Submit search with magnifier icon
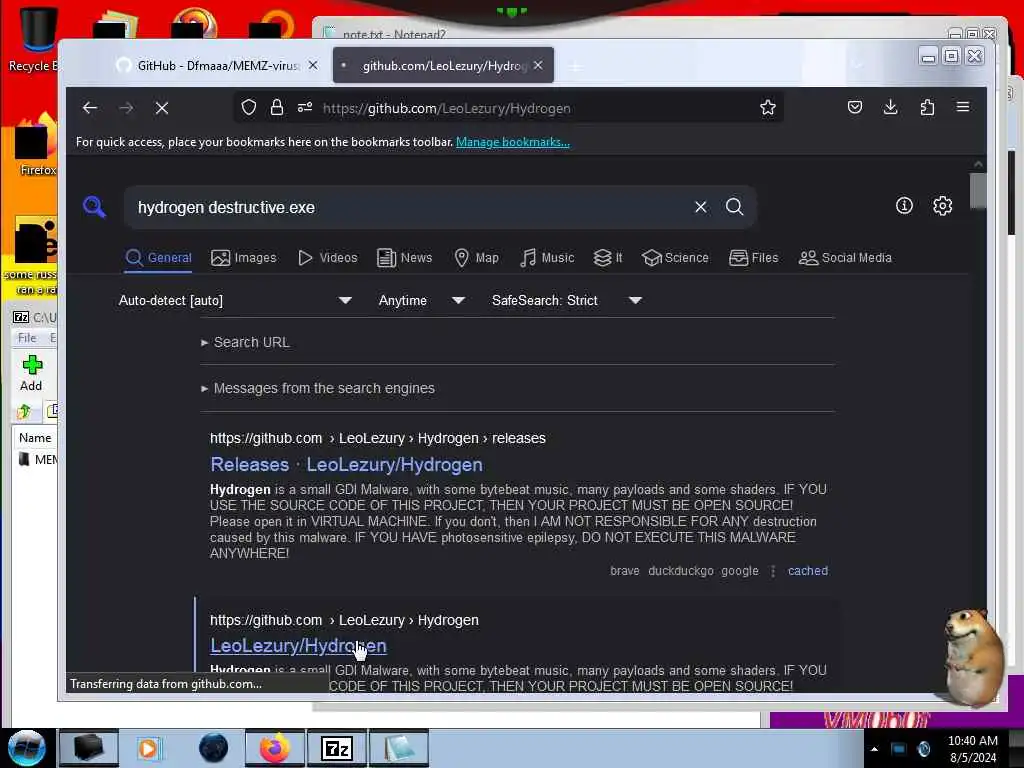The width and height of the screenshot is (1024, 768). coord(735,207)
